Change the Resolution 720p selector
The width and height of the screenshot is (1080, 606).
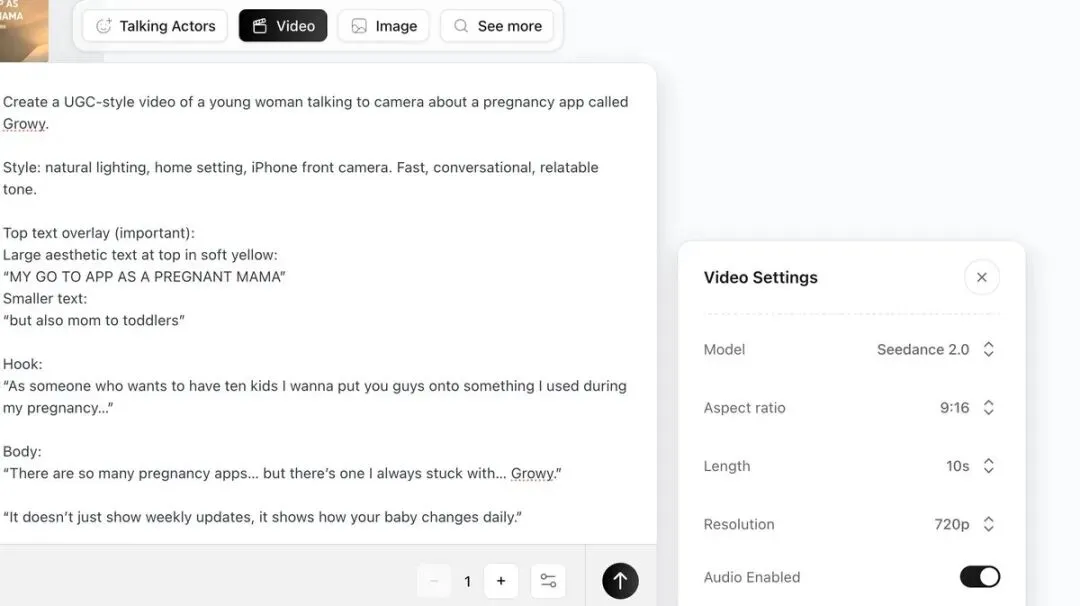(x=964, y=525)
